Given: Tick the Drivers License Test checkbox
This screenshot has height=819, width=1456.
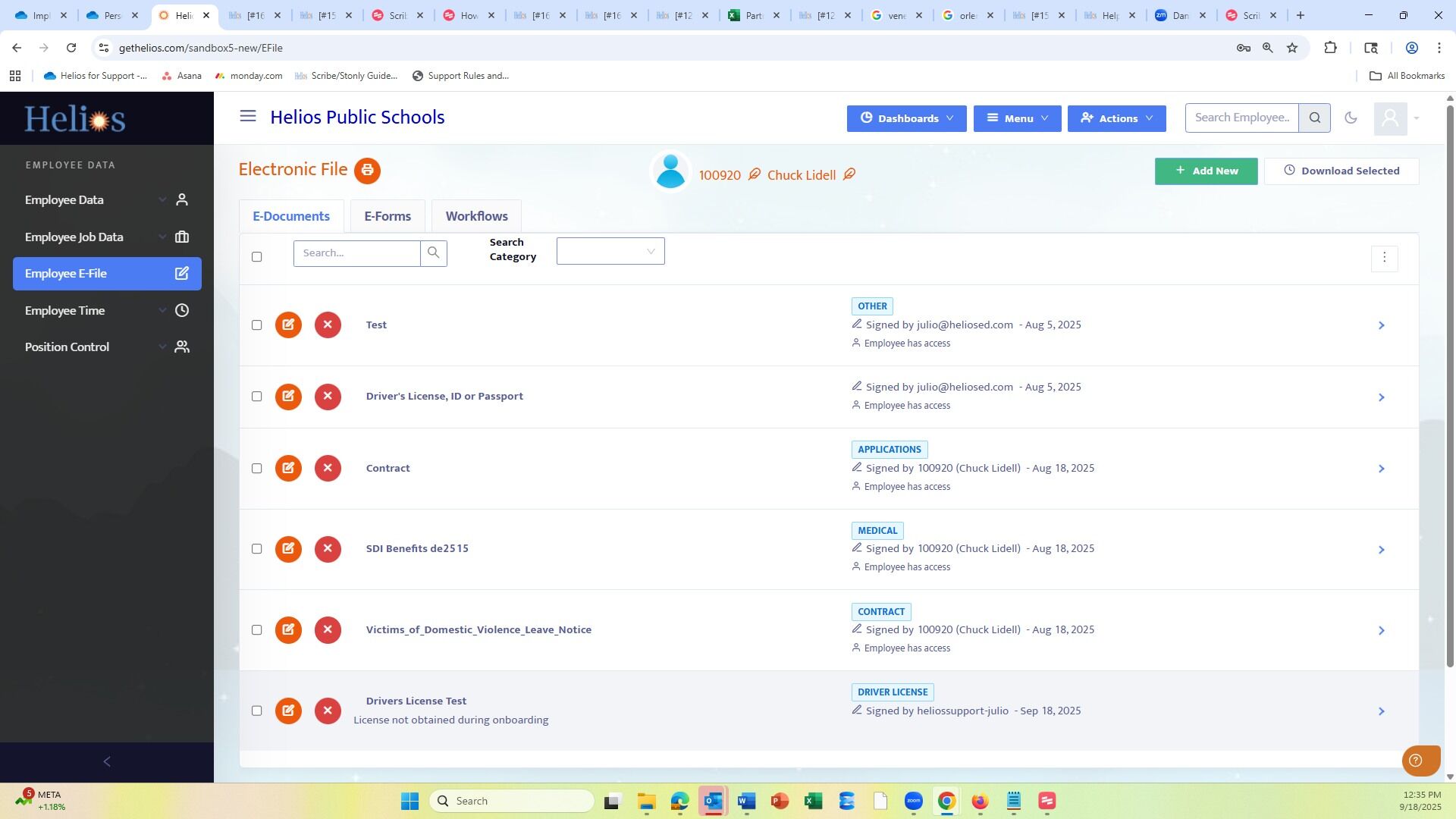Looking at the screenshot, I should [x=257, y=711].
